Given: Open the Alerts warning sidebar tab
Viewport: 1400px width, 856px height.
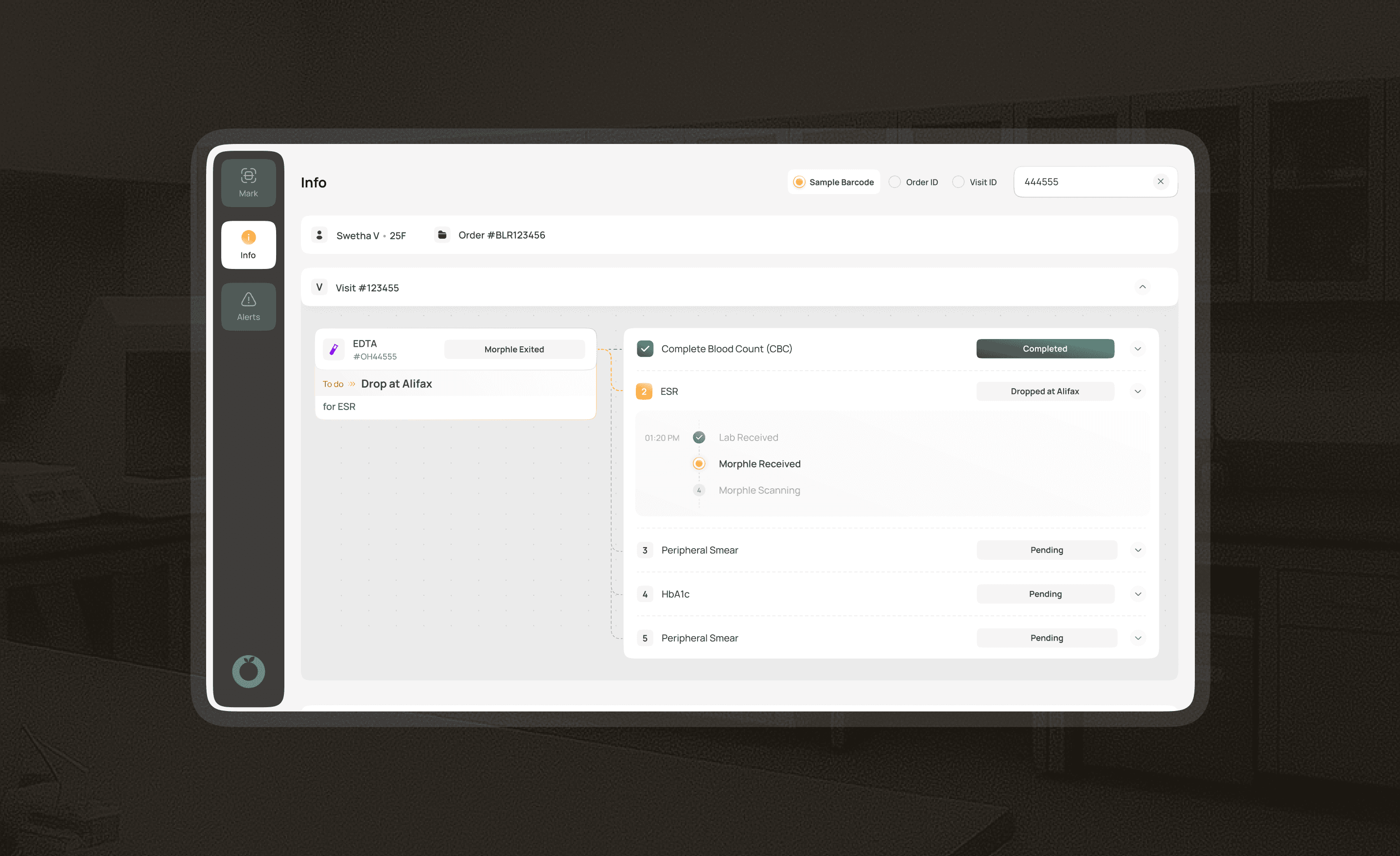Looking at the screenshot, I should point(248,306).
